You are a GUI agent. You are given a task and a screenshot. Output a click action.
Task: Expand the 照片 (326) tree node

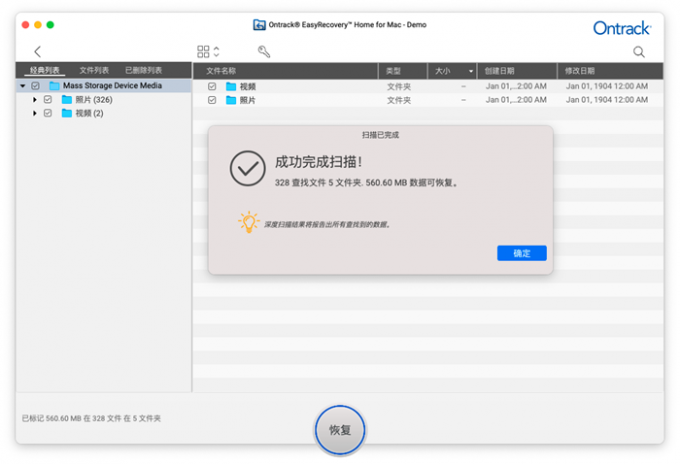pos(35,100)
